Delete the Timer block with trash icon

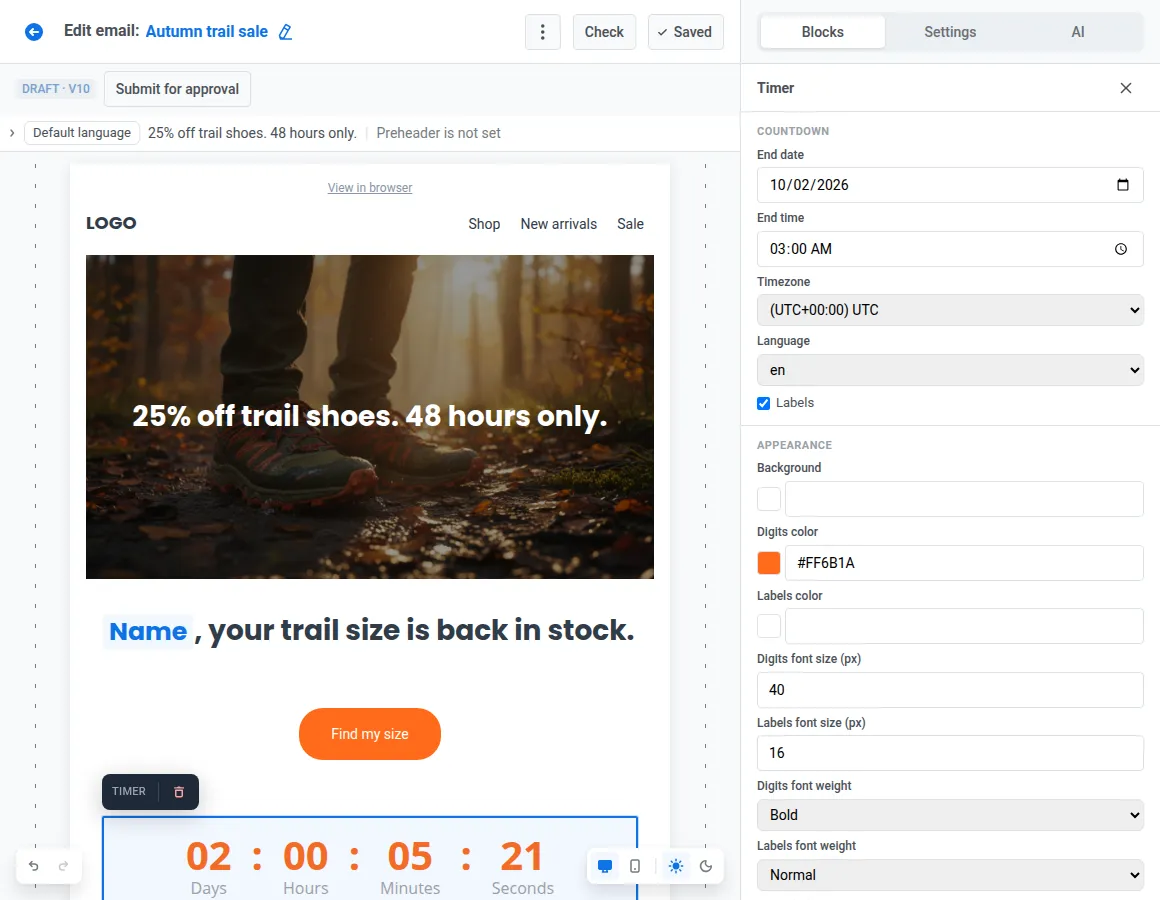coord(178,791)
